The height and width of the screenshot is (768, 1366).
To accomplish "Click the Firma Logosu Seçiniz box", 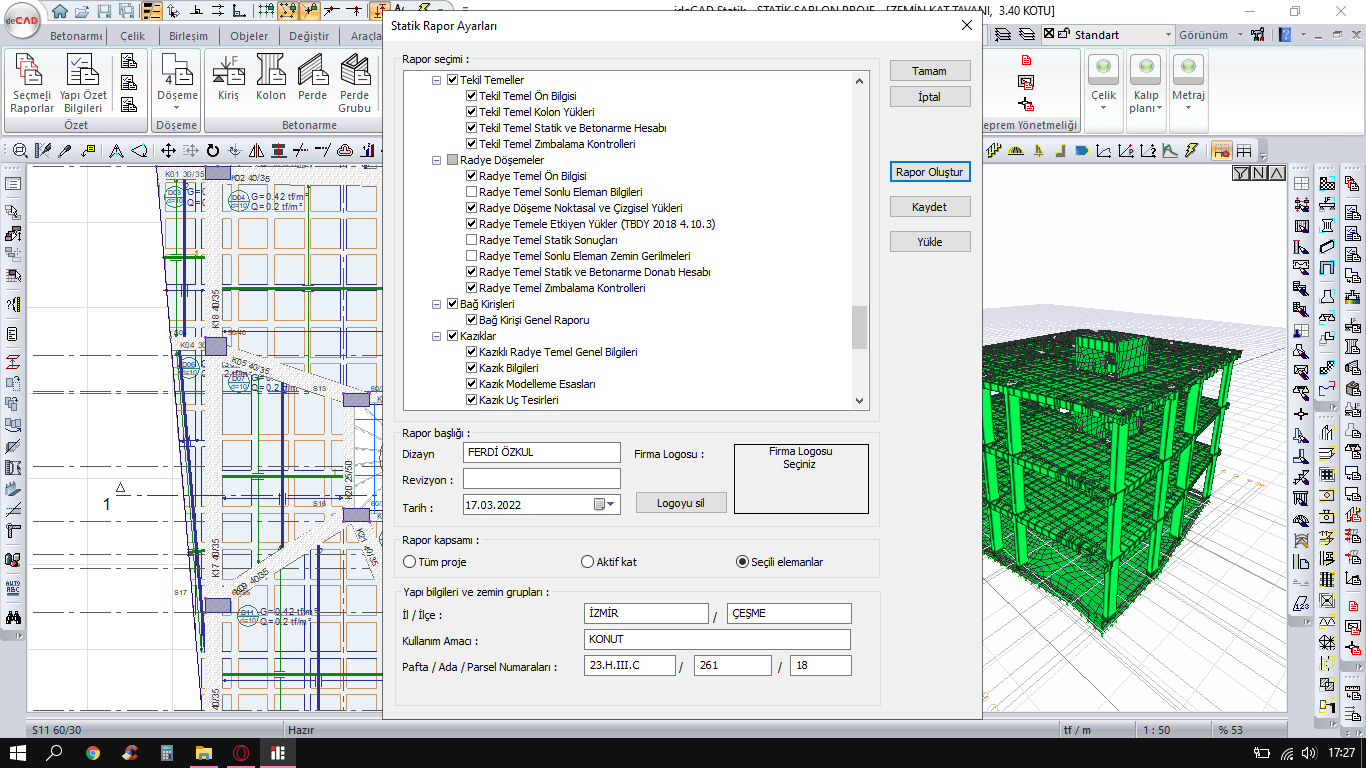I will (801, 479).
